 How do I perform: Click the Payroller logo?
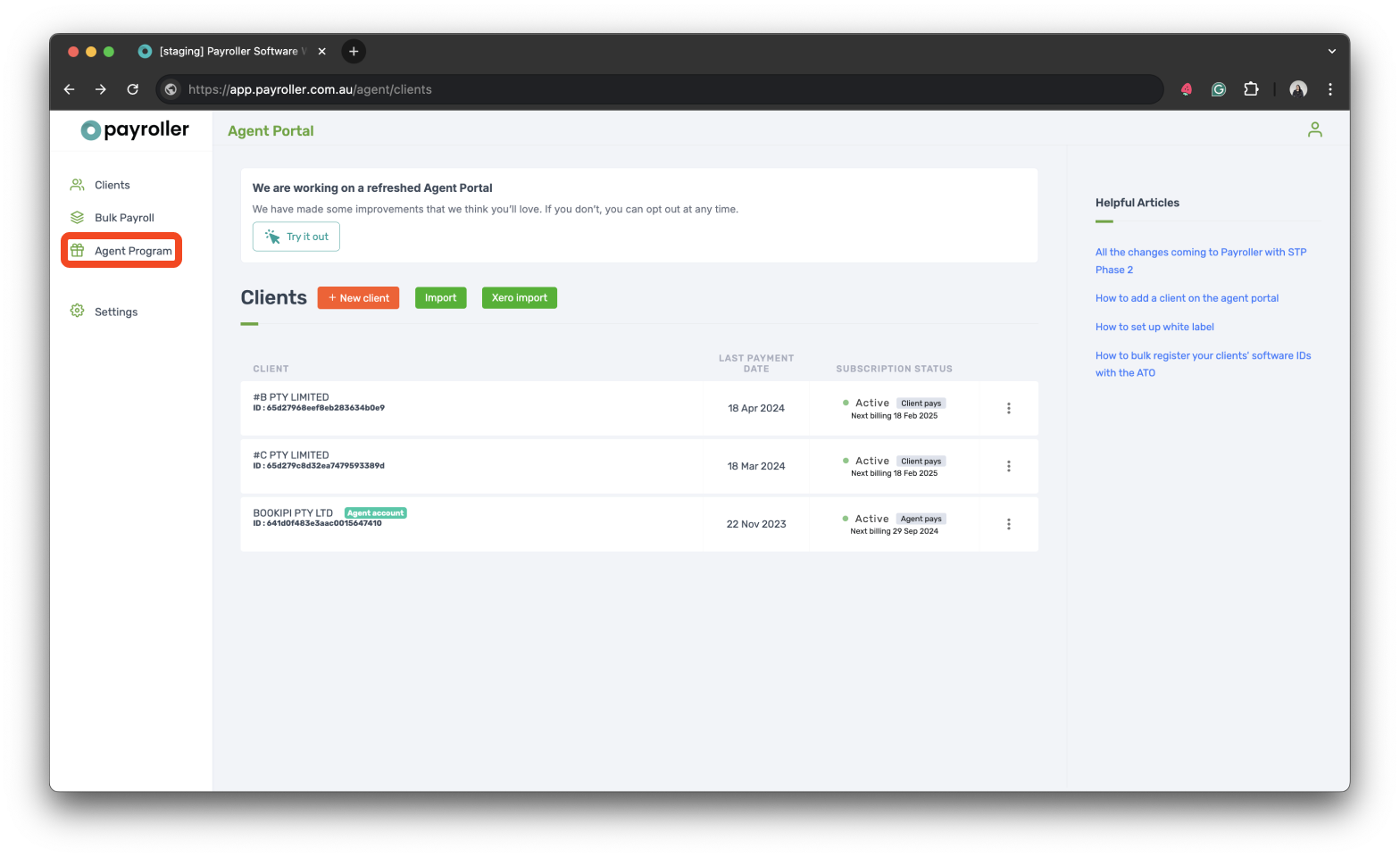[x=135, y=129]
